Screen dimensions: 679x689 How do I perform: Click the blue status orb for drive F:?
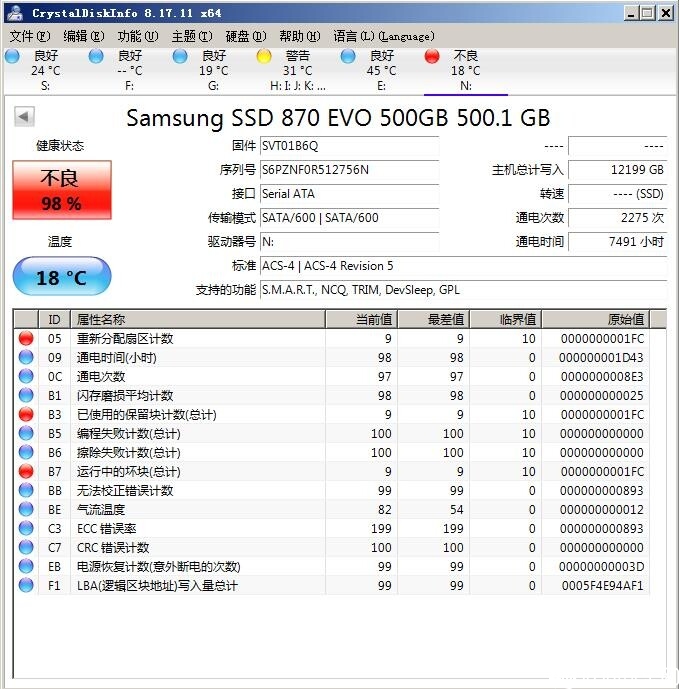96,56
